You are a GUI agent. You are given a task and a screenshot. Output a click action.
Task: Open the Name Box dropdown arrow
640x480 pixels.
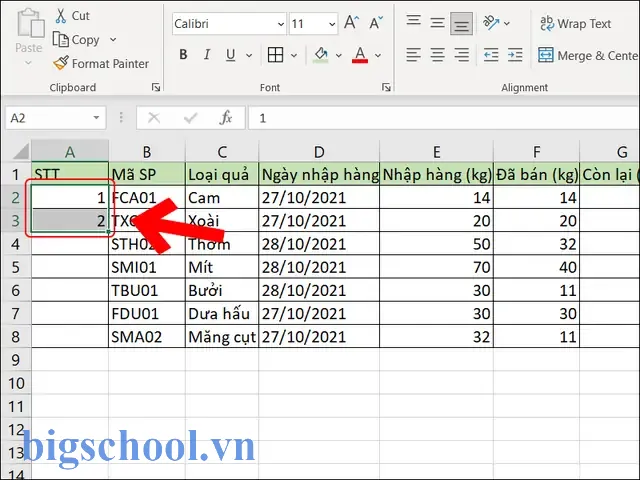(x=96, y=118)
